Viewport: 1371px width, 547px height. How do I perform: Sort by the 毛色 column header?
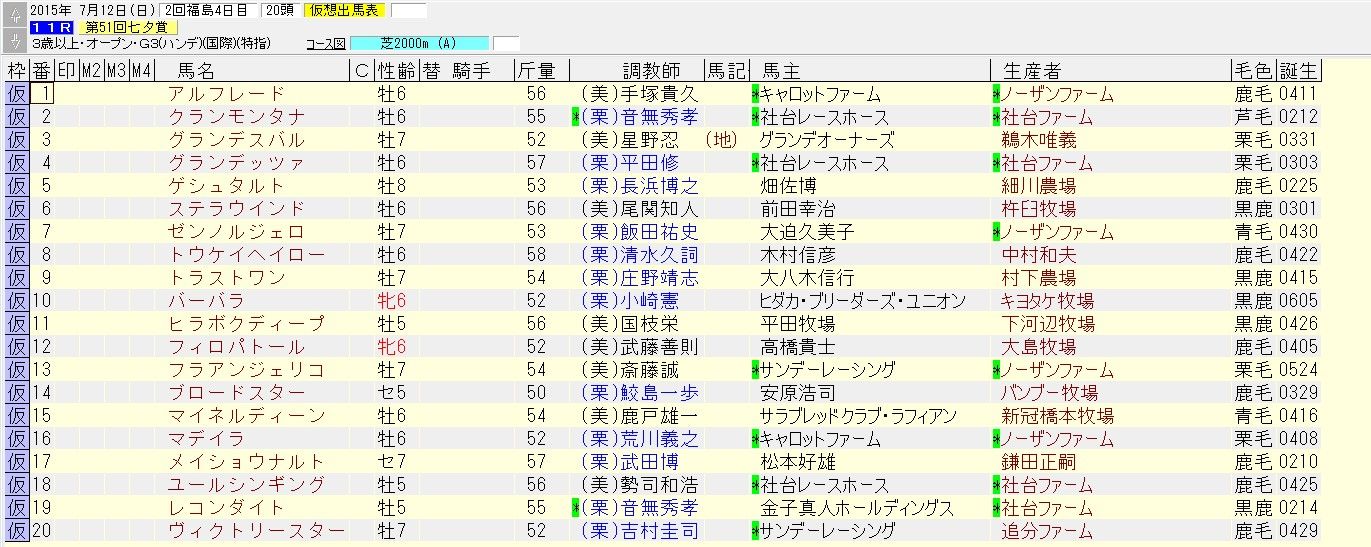(1254, 71)
